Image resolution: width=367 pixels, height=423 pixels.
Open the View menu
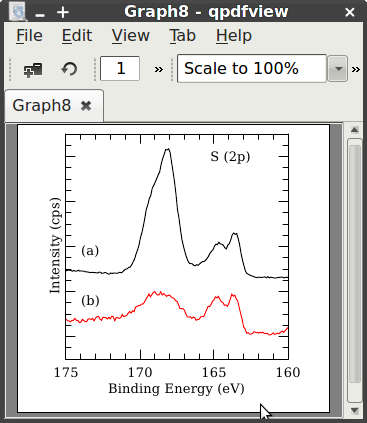click(131, 35)
